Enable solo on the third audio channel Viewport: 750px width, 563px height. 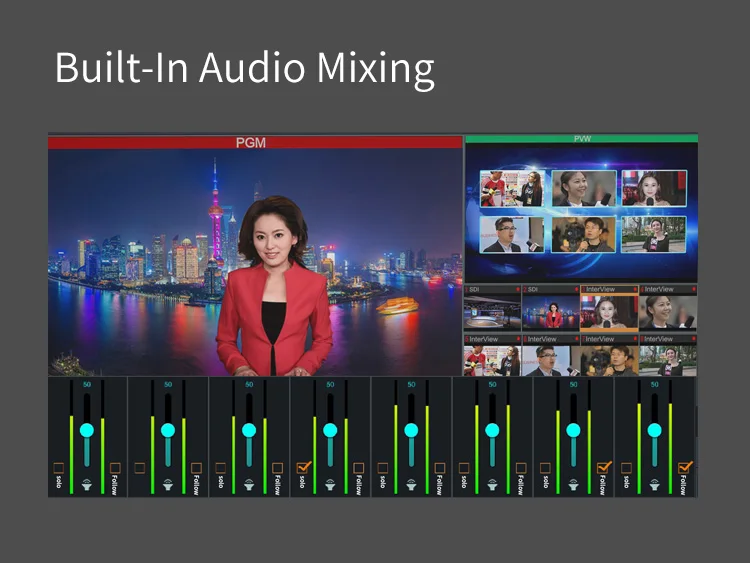coord(221,468)
